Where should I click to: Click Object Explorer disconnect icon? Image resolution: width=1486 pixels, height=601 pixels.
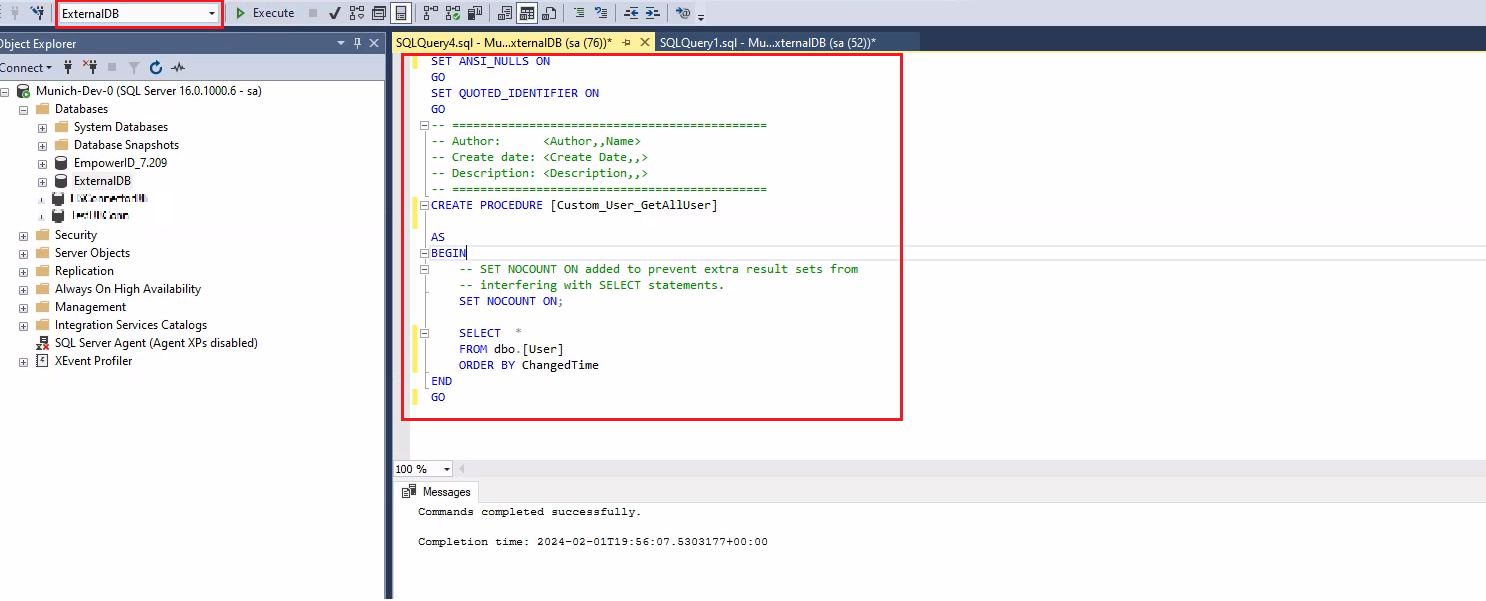coord(90,67)
